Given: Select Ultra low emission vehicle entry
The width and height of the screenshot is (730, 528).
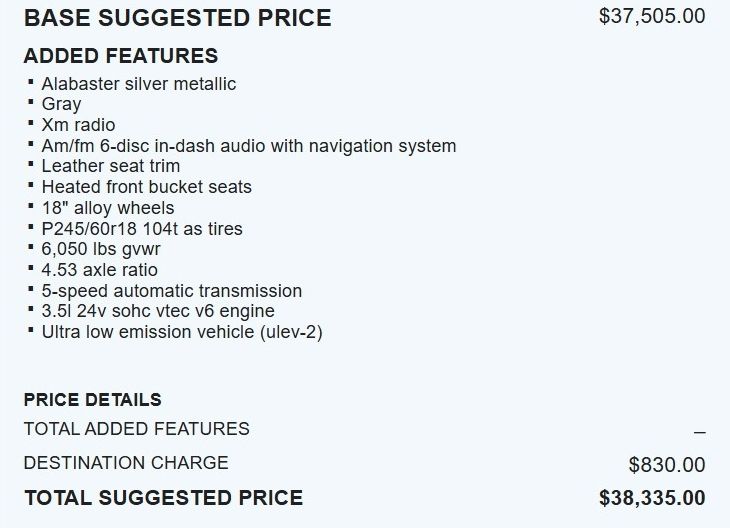Looking at the screenshot, I should [181, 332].
